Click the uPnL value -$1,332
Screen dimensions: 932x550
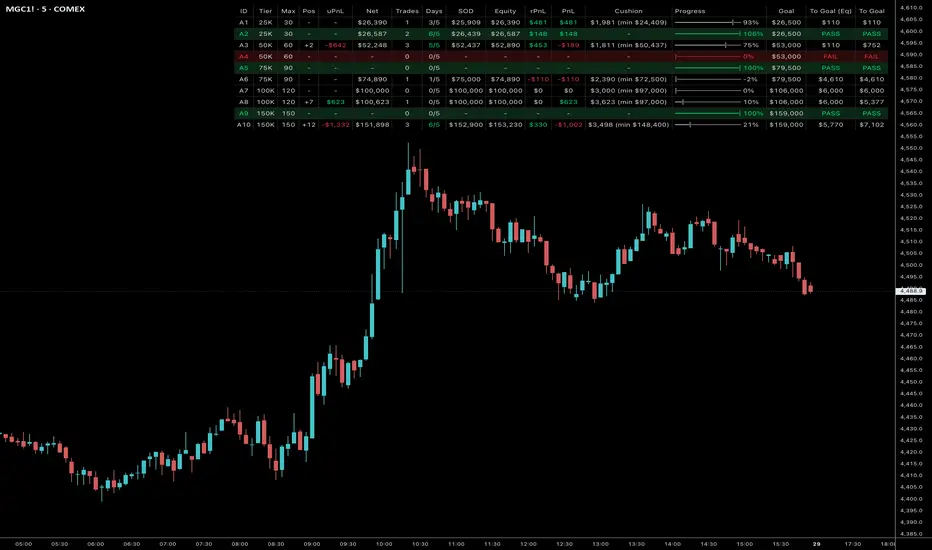point(335,125)
